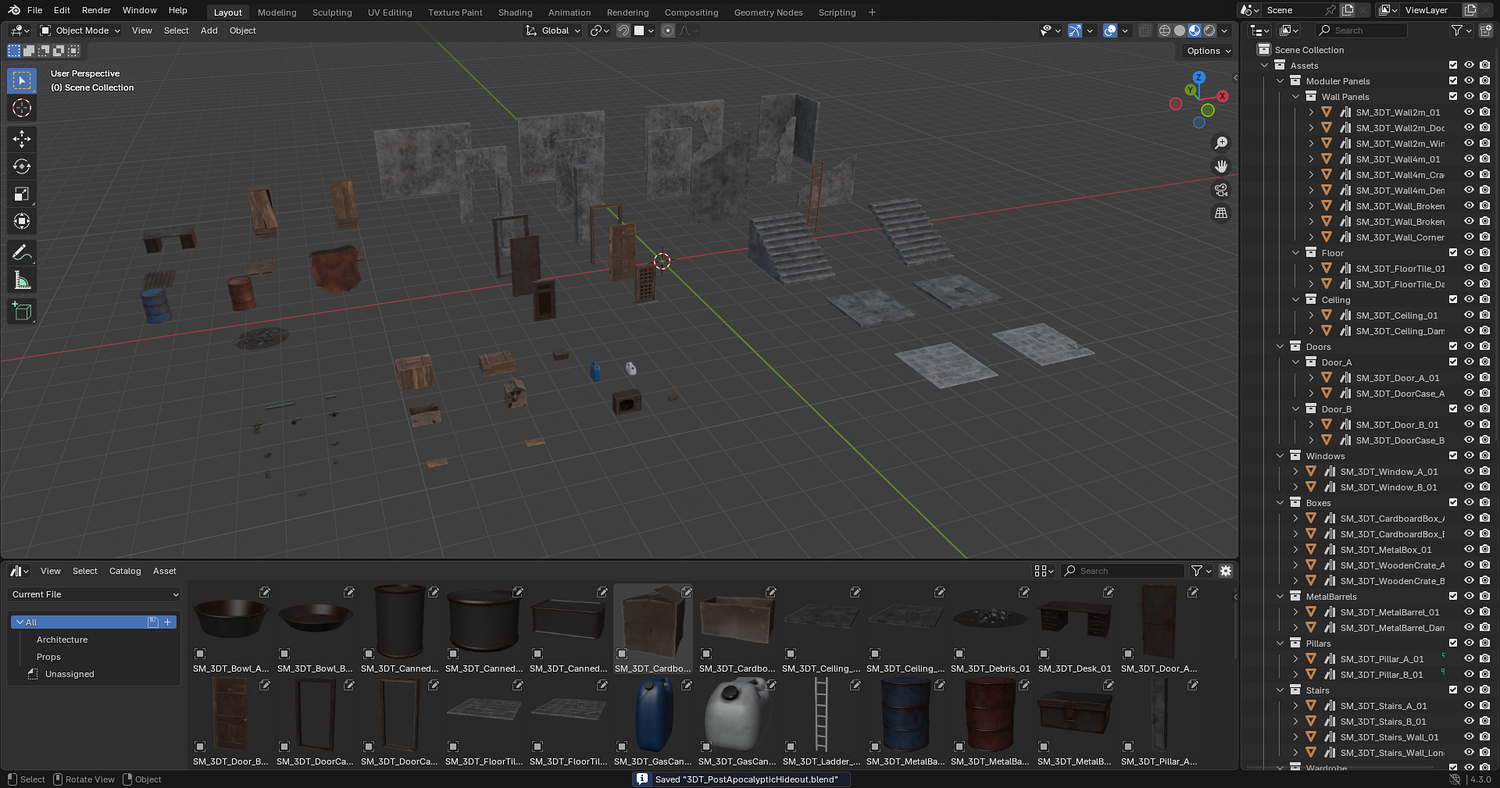
Task: Select the Rotate tool
Action: coord(22,166)
